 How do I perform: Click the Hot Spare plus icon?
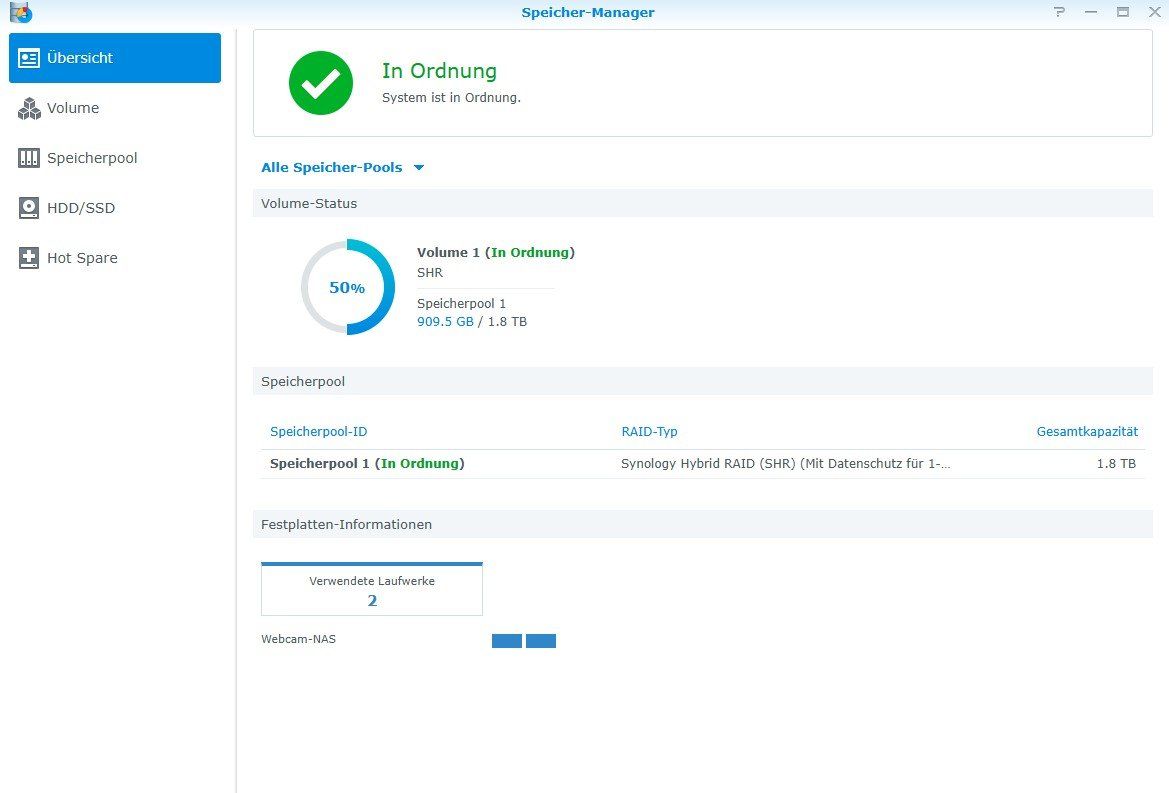29,258
